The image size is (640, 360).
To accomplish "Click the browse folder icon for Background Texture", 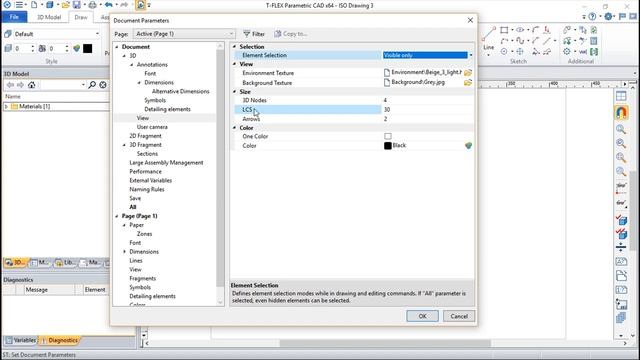I will click(468, 82).
